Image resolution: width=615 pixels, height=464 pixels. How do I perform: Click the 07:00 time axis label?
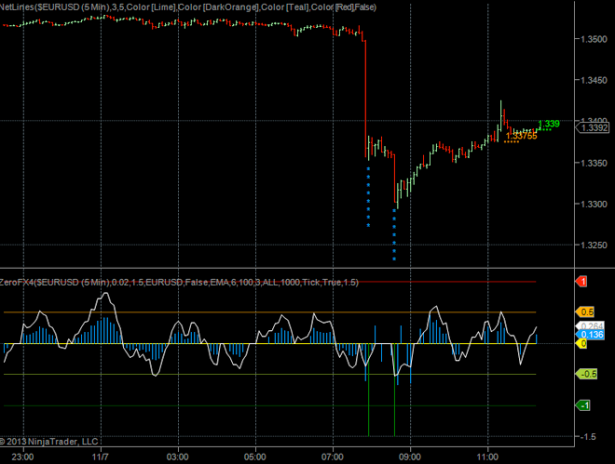click(331, 454)
